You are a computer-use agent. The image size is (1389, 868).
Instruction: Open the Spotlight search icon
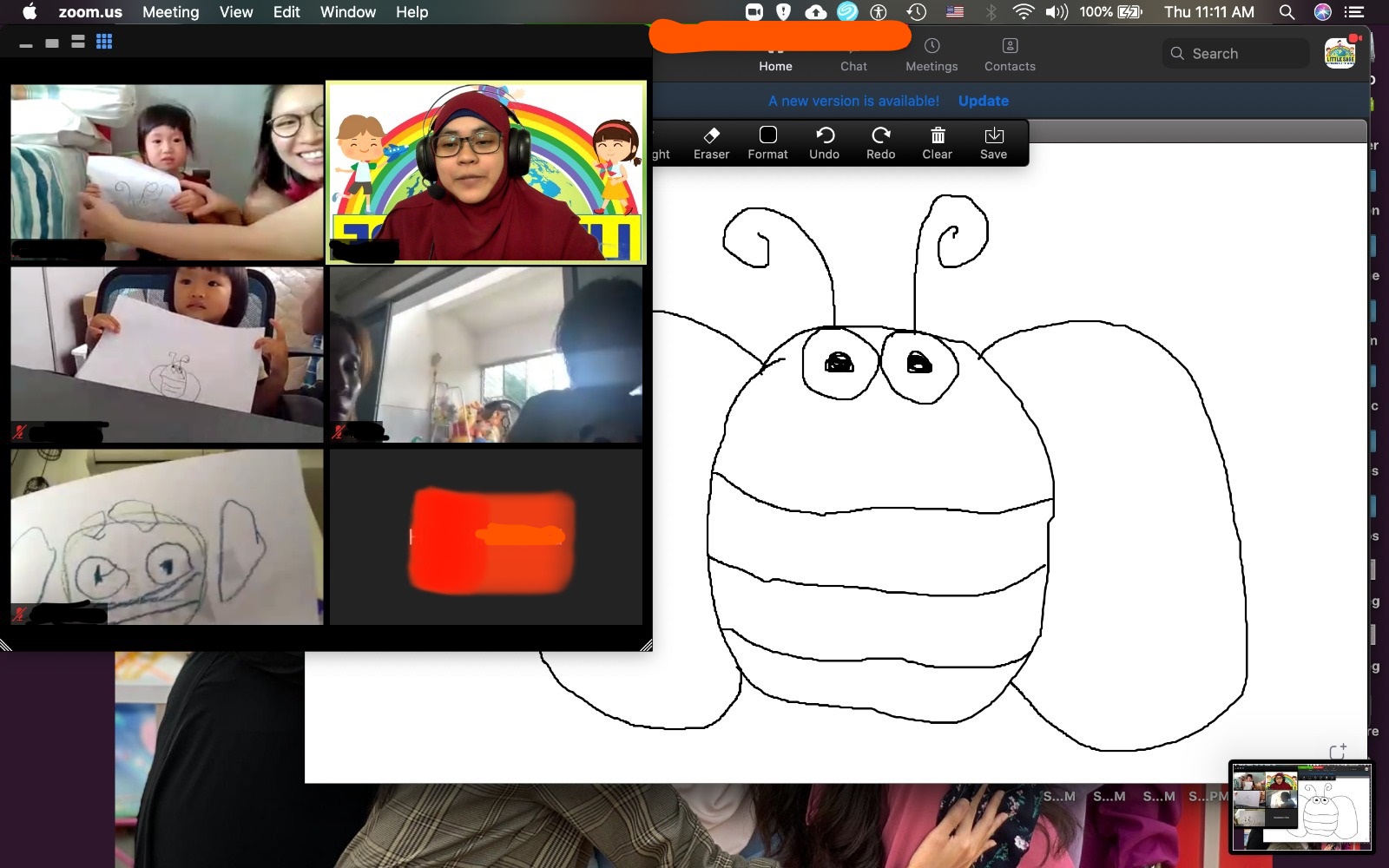1287,12
